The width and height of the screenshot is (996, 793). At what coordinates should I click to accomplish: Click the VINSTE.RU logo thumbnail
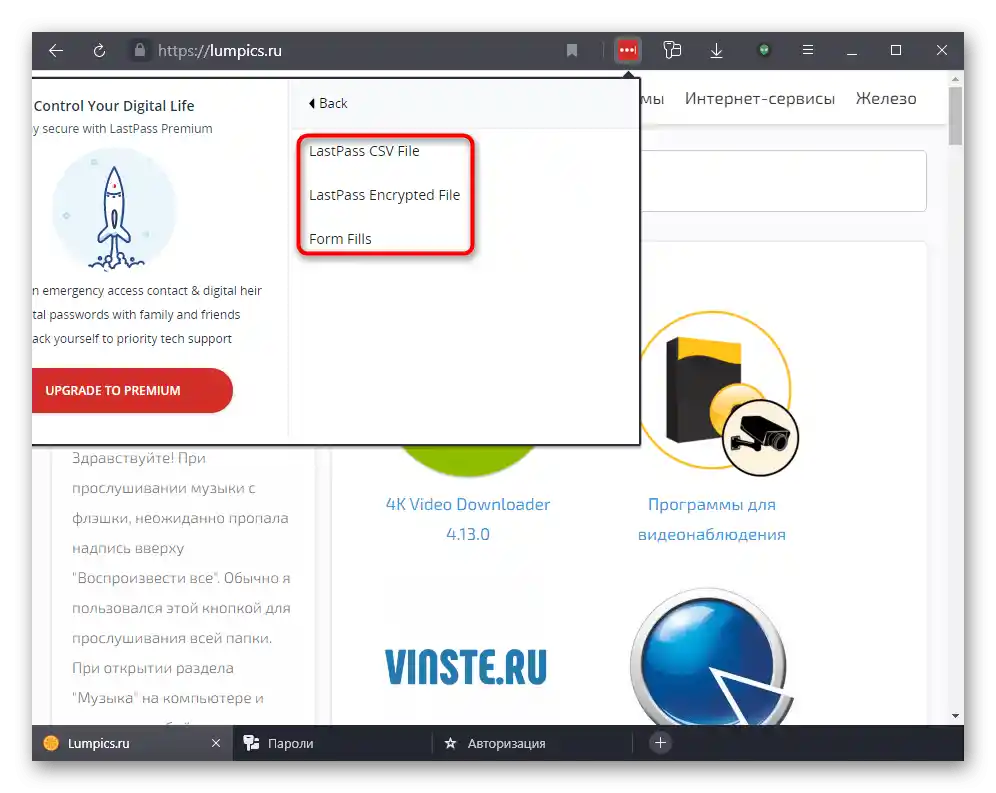pyautogui.click(x=466, y=667)
